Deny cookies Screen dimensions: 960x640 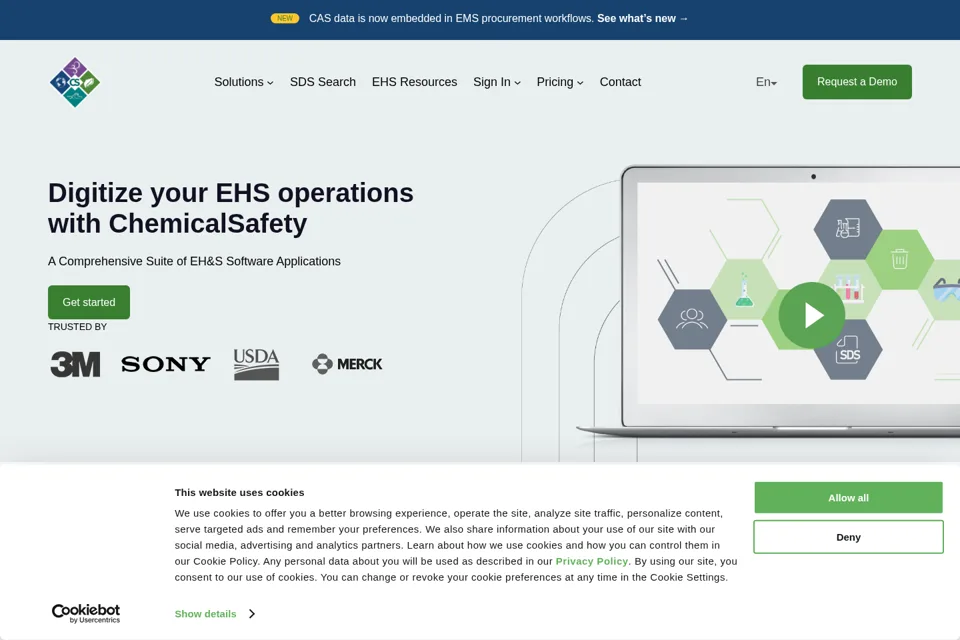click(x=848, y=537)
